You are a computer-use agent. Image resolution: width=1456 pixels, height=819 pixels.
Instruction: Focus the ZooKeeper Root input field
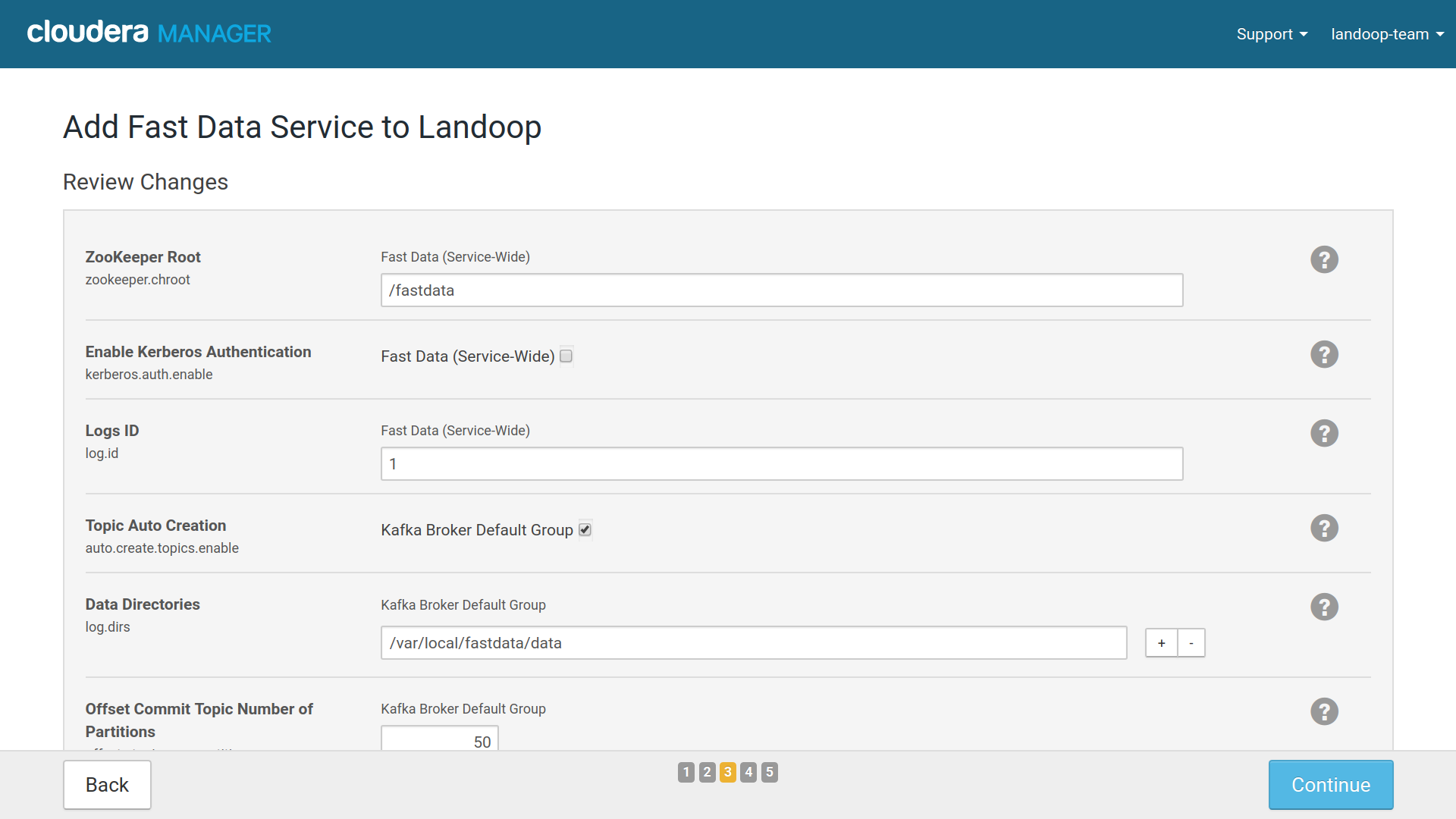tap(782, 290)
